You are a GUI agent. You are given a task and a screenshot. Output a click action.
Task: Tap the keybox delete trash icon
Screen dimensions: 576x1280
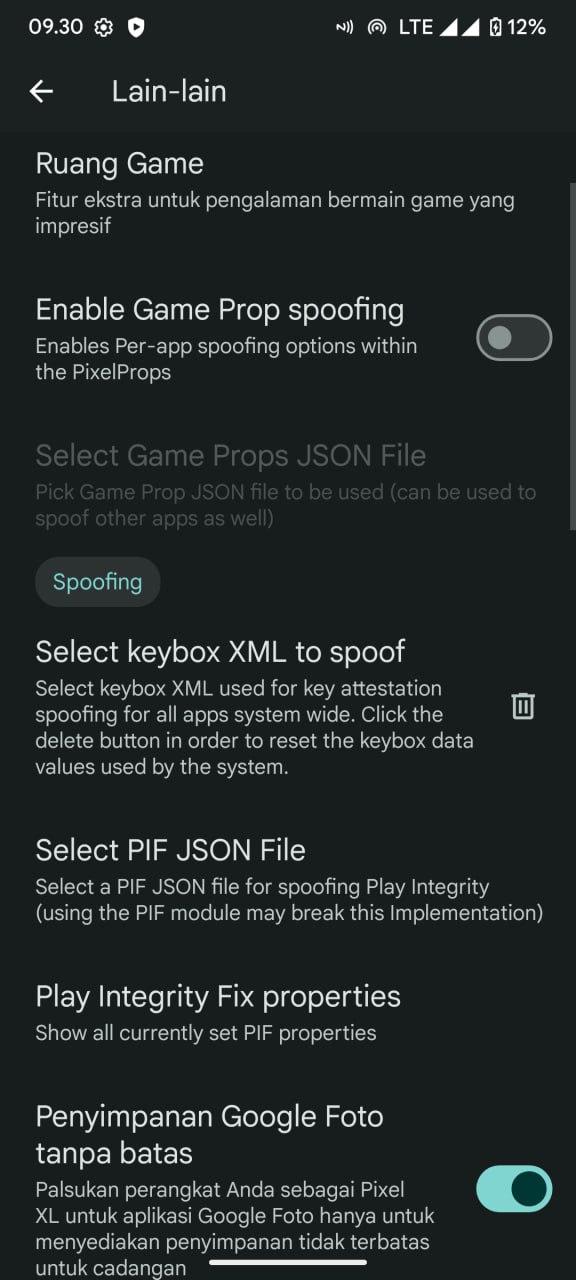(x=523, y=706)
